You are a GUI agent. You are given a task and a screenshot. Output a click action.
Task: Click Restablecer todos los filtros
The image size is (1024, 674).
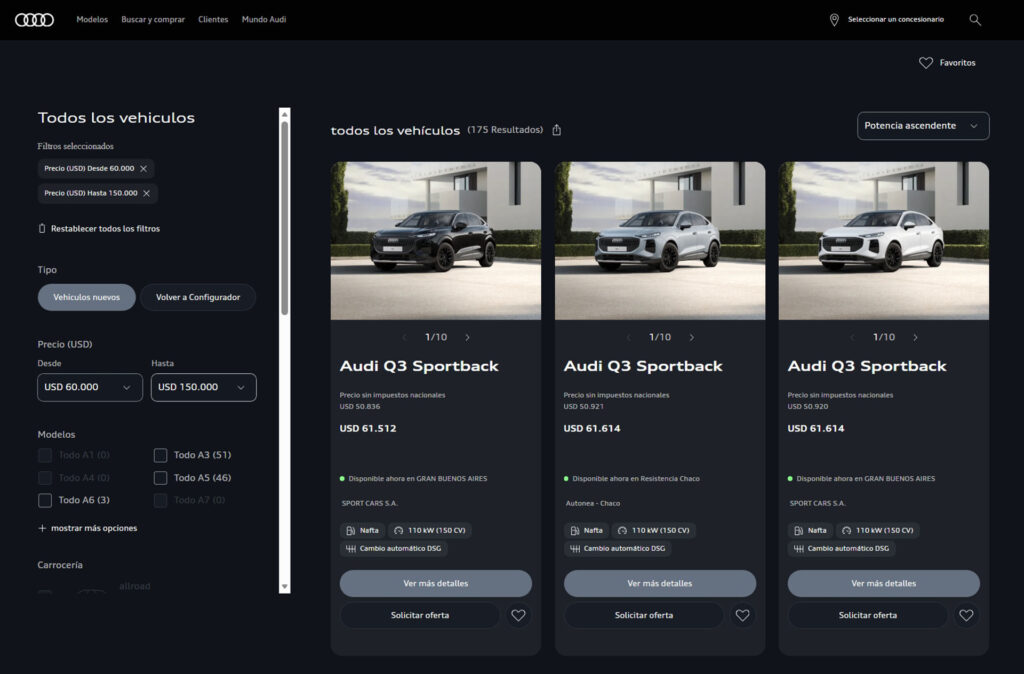(105, 229)
